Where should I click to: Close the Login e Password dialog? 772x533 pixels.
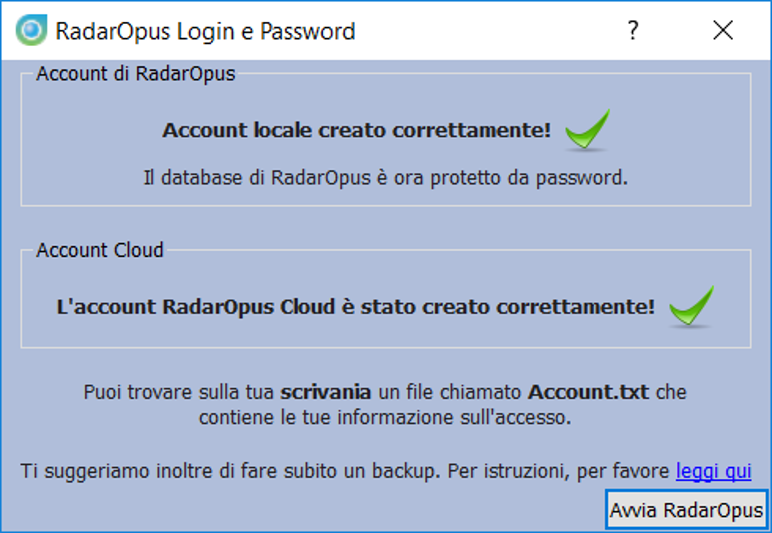pos(723,31)
